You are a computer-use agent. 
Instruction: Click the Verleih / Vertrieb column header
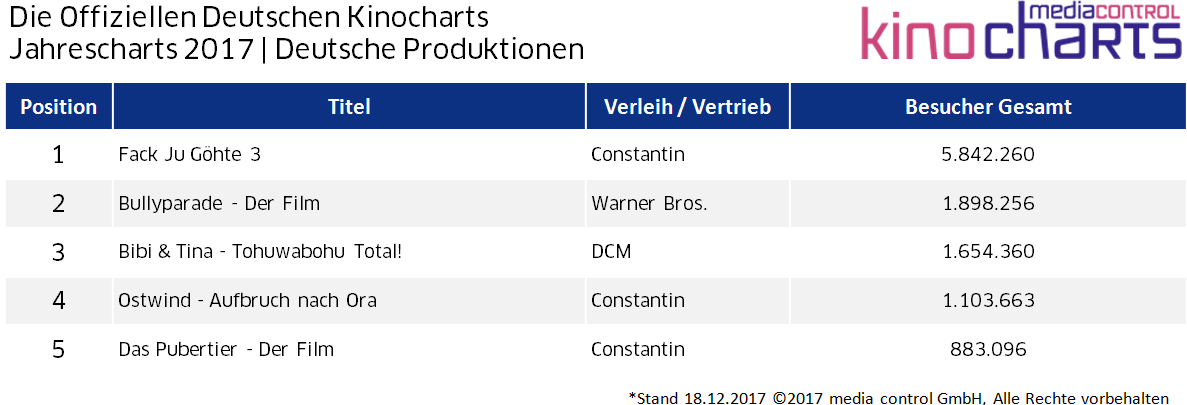(x=687, y=107)
